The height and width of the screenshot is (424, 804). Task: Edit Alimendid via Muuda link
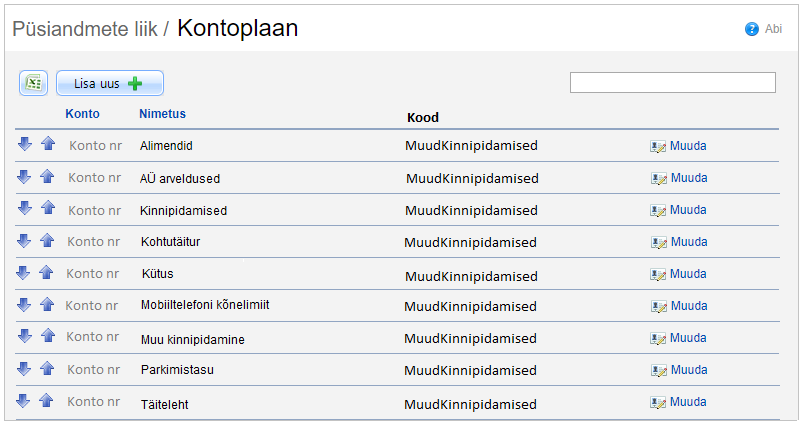(687, 146)
